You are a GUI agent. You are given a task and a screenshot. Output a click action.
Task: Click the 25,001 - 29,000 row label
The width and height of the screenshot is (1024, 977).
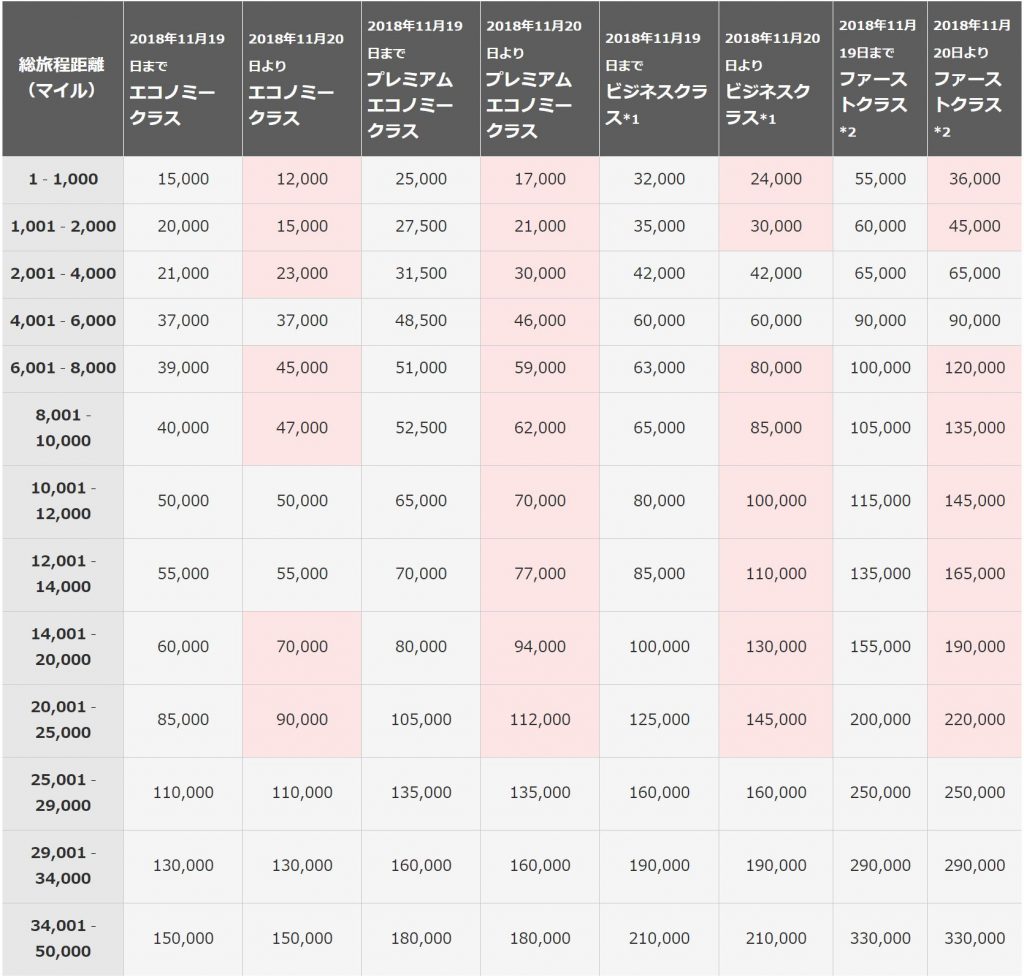(x=63, y=793)
